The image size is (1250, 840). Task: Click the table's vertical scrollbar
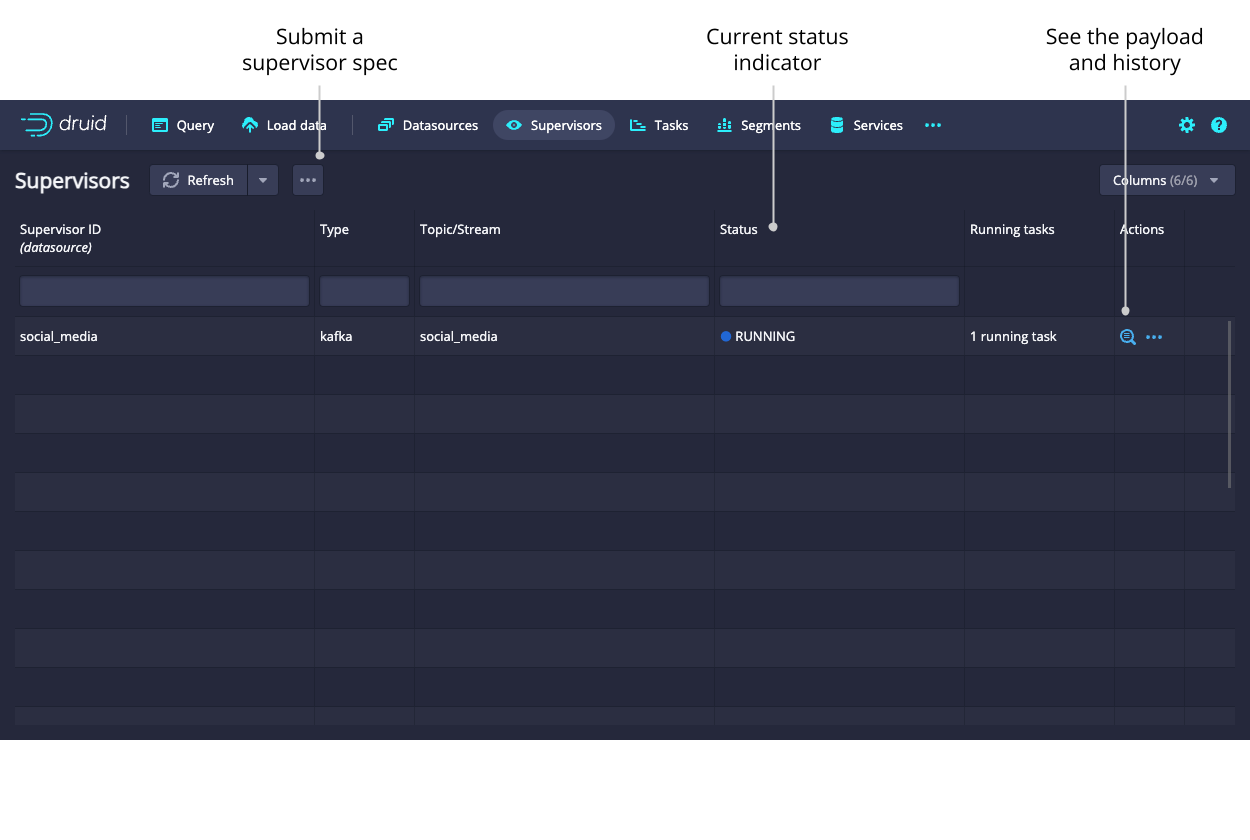(x=1230, y=404)
